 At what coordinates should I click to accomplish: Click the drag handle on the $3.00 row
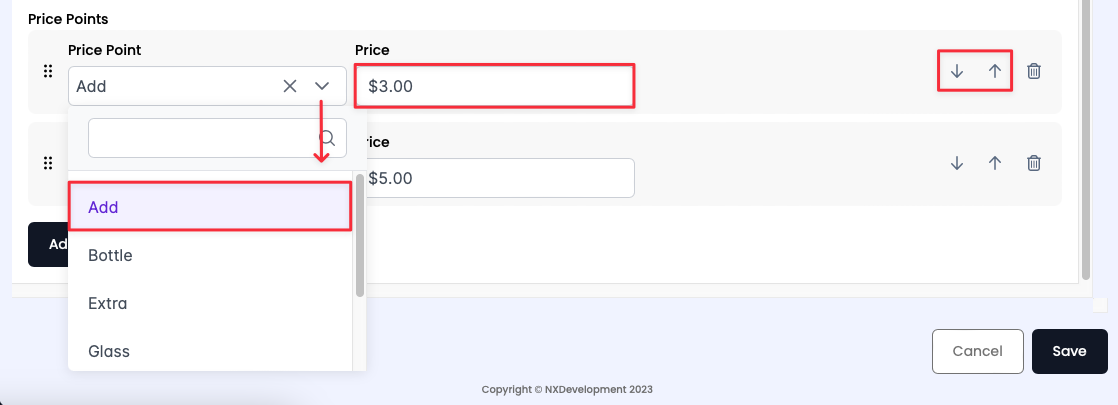pos(47,71)
